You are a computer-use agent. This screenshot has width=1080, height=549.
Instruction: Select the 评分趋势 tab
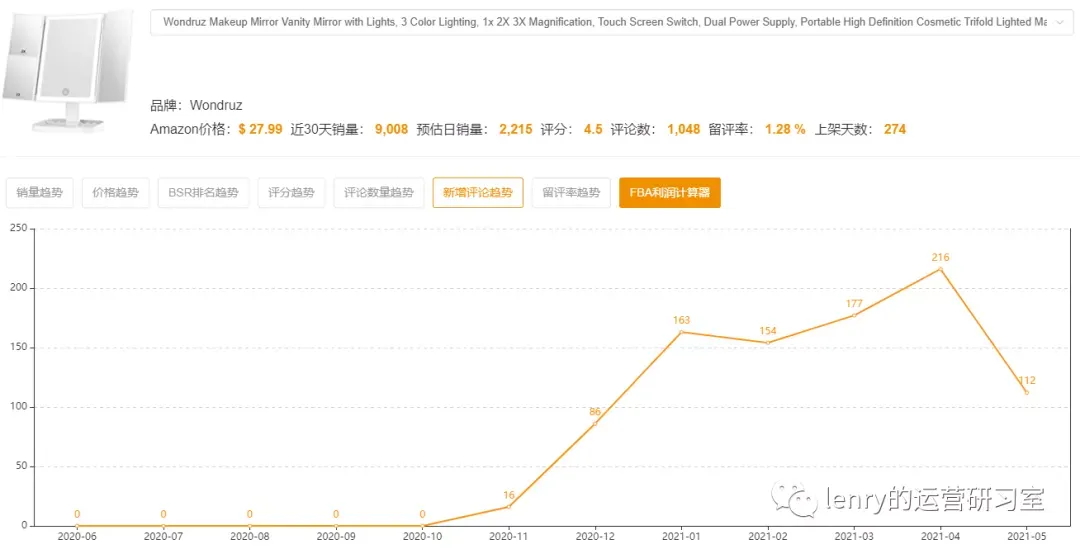click(291, 193)
